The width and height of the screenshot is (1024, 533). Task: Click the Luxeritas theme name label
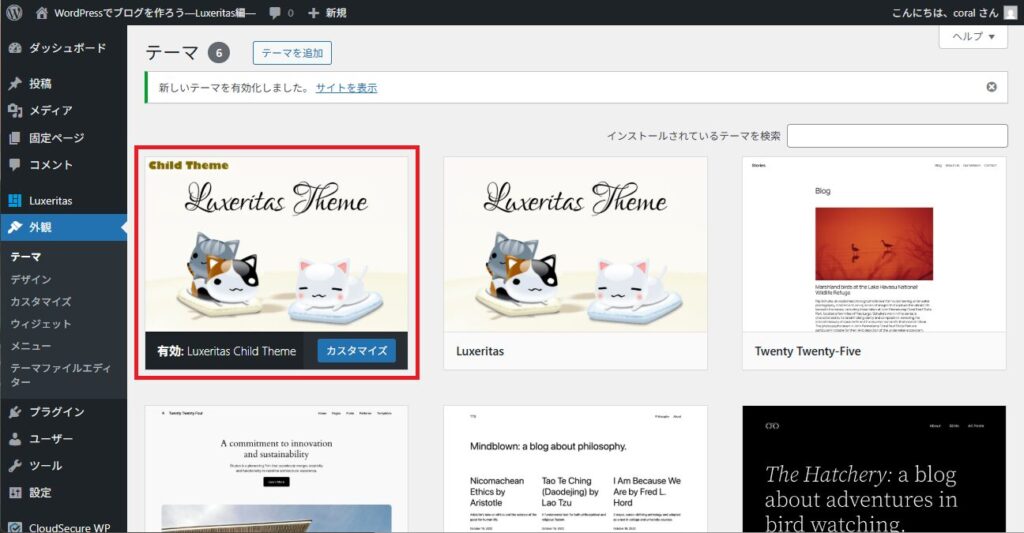(x=480, y=351)
